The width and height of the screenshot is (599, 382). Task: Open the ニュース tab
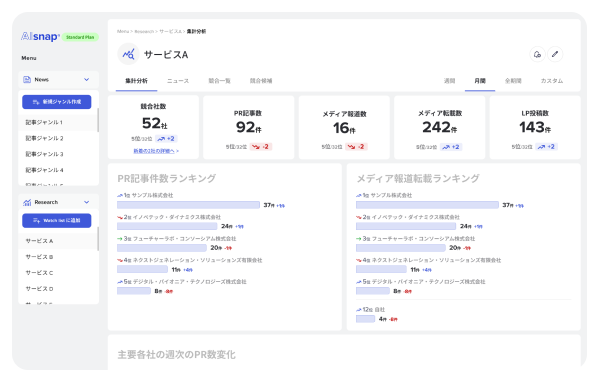[x=178, y=81]
